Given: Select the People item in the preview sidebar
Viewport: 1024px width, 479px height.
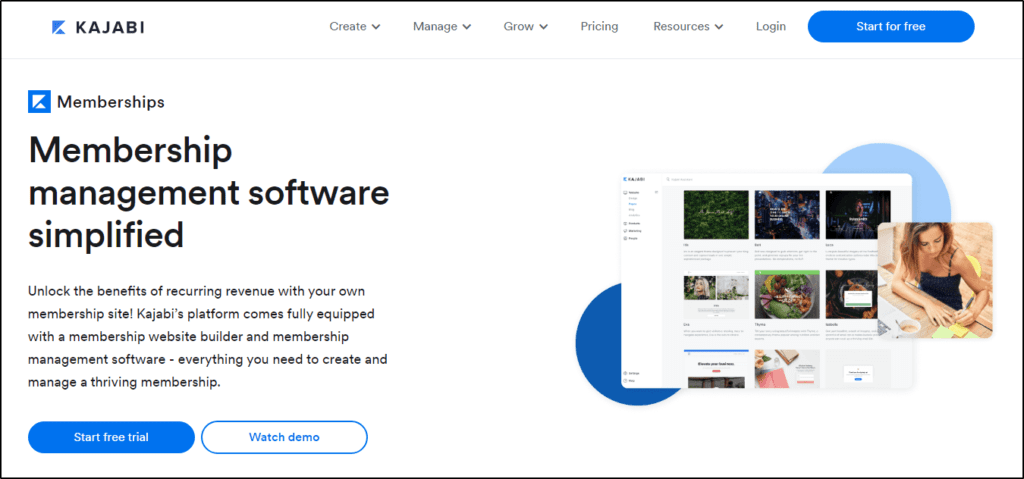Looking at the screenshot, I should [x=631, y=239].
